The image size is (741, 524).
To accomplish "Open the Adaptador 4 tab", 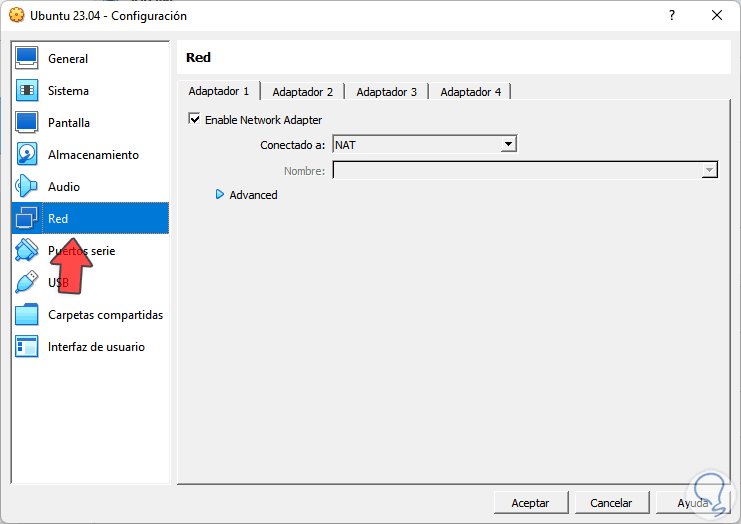I will click(470, 92).
